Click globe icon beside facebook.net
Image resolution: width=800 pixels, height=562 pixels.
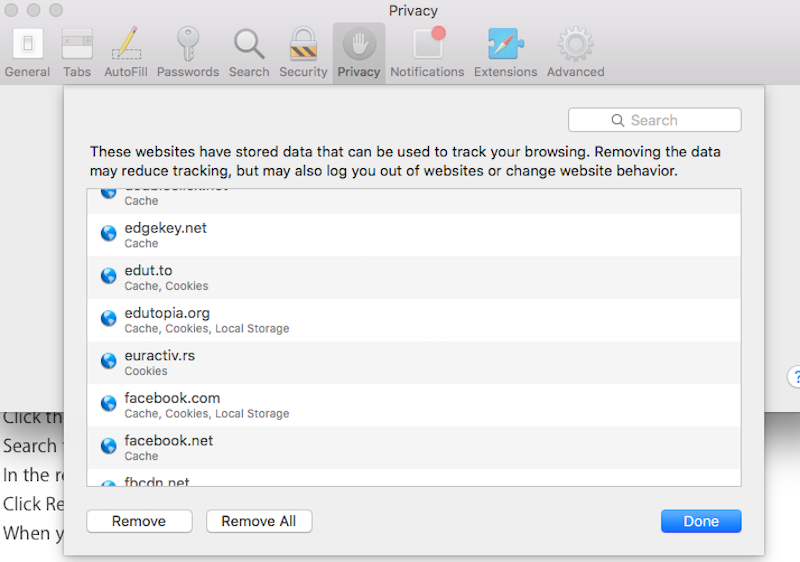[108, 446]
